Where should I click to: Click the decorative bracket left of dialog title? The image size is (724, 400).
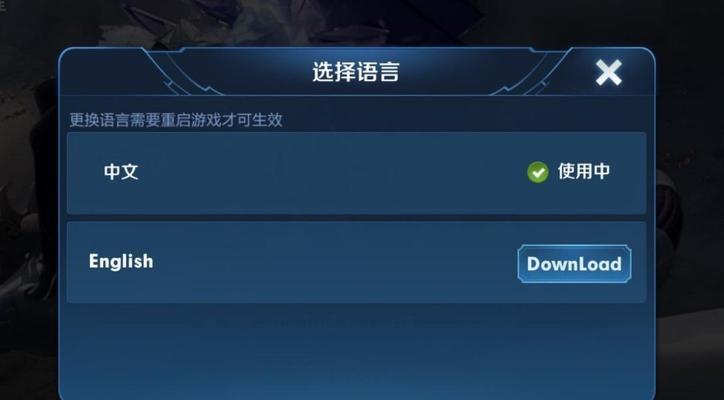pos(185,72)
